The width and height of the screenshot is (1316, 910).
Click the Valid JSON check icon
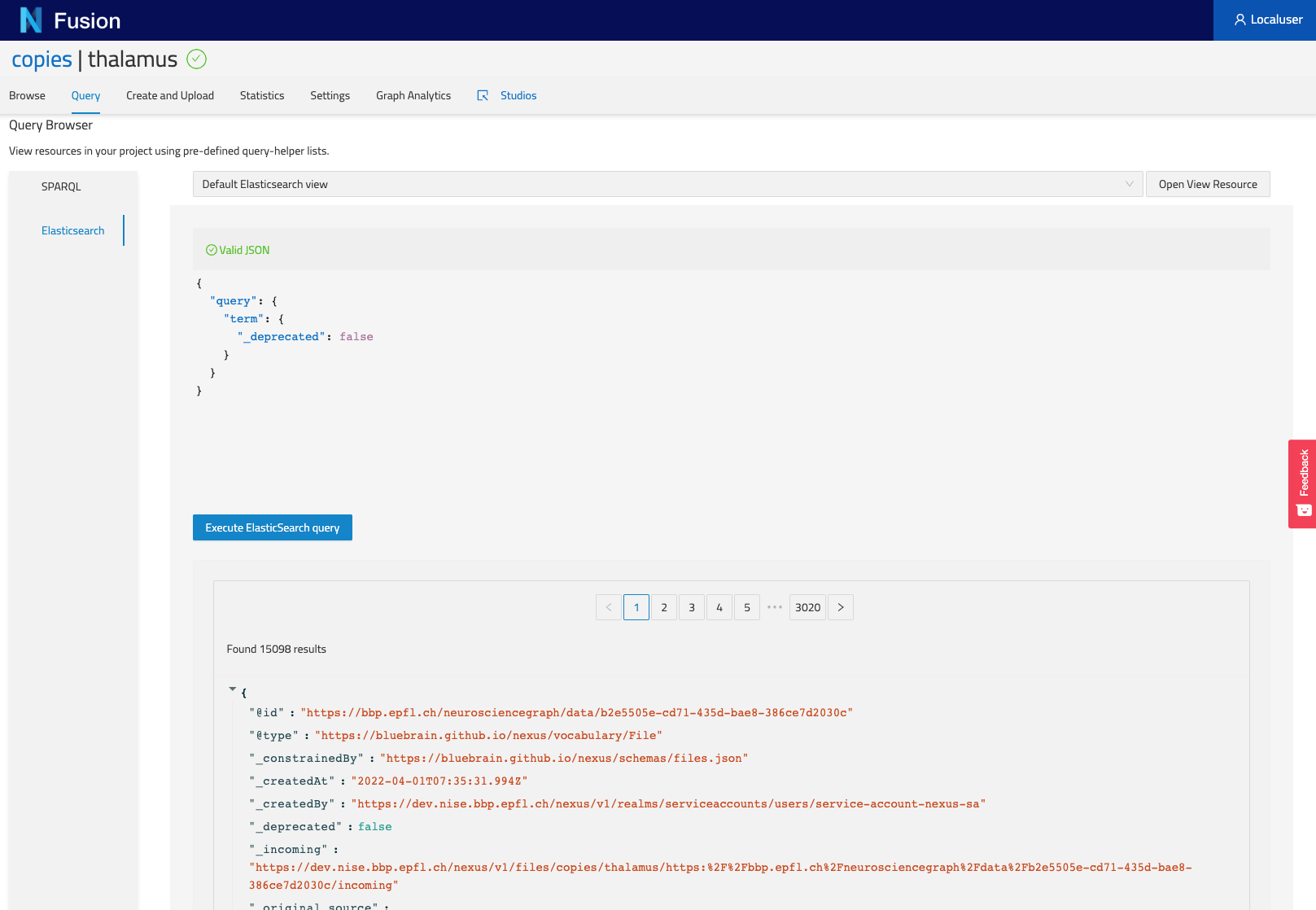[212, 250]
